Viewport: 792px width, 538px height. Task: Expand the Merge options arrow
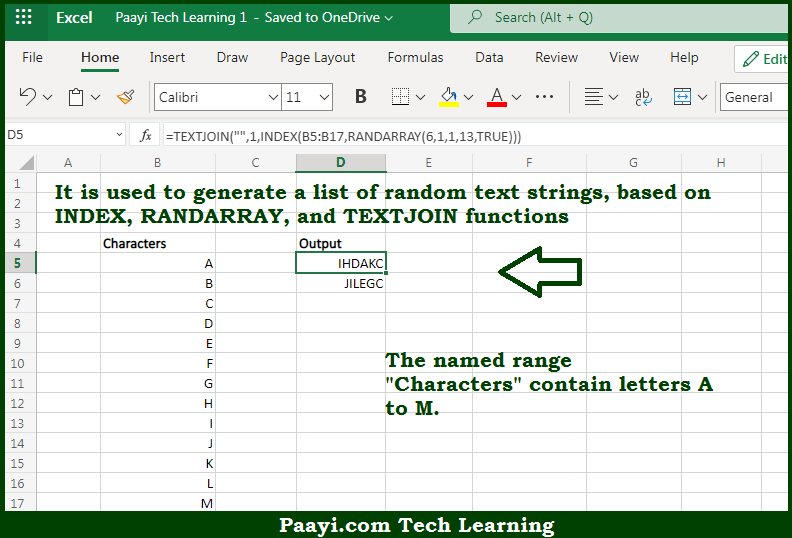pyautogui.click(x=702, y=97)
